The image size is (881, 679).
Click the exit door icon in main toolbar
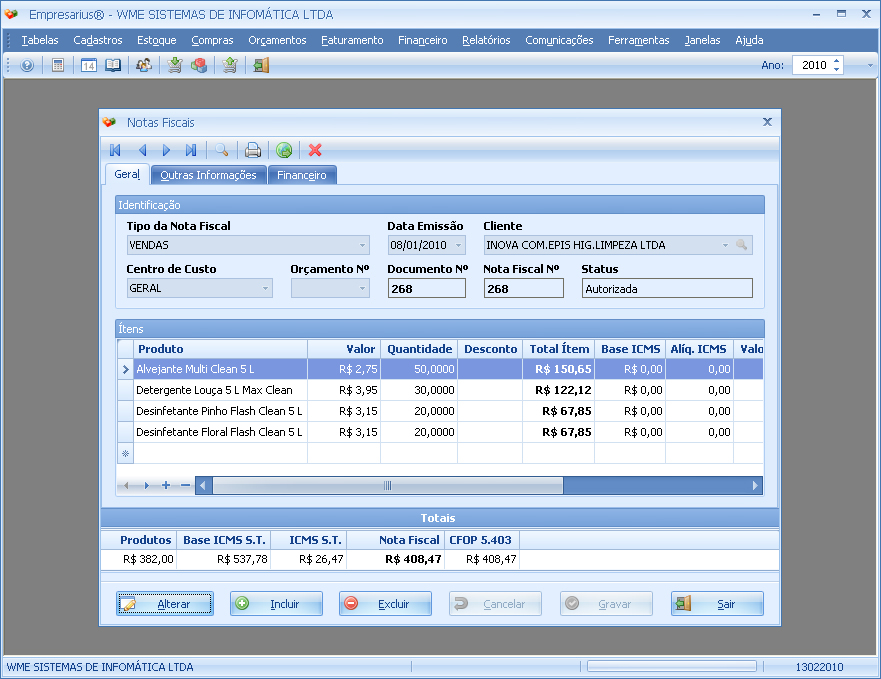coord(261,65)
